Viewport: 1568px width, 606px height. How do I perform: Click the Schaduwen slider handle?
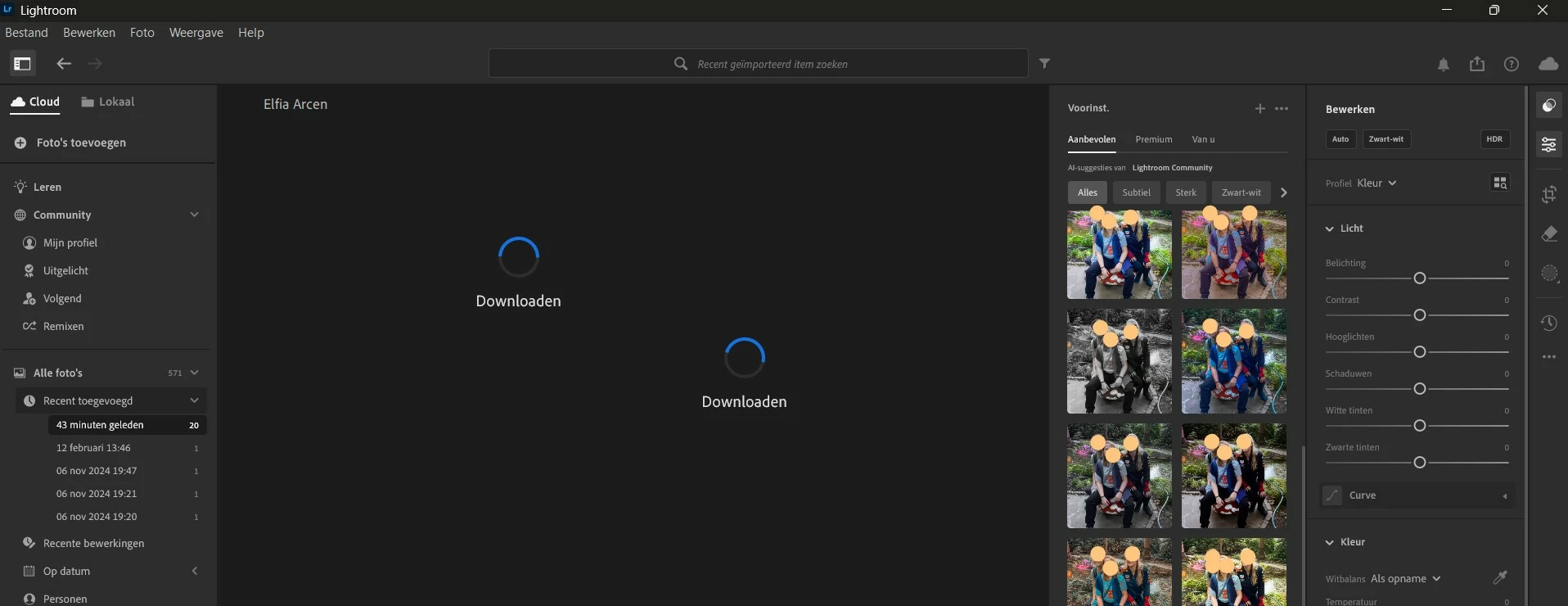click(1420, 389)
